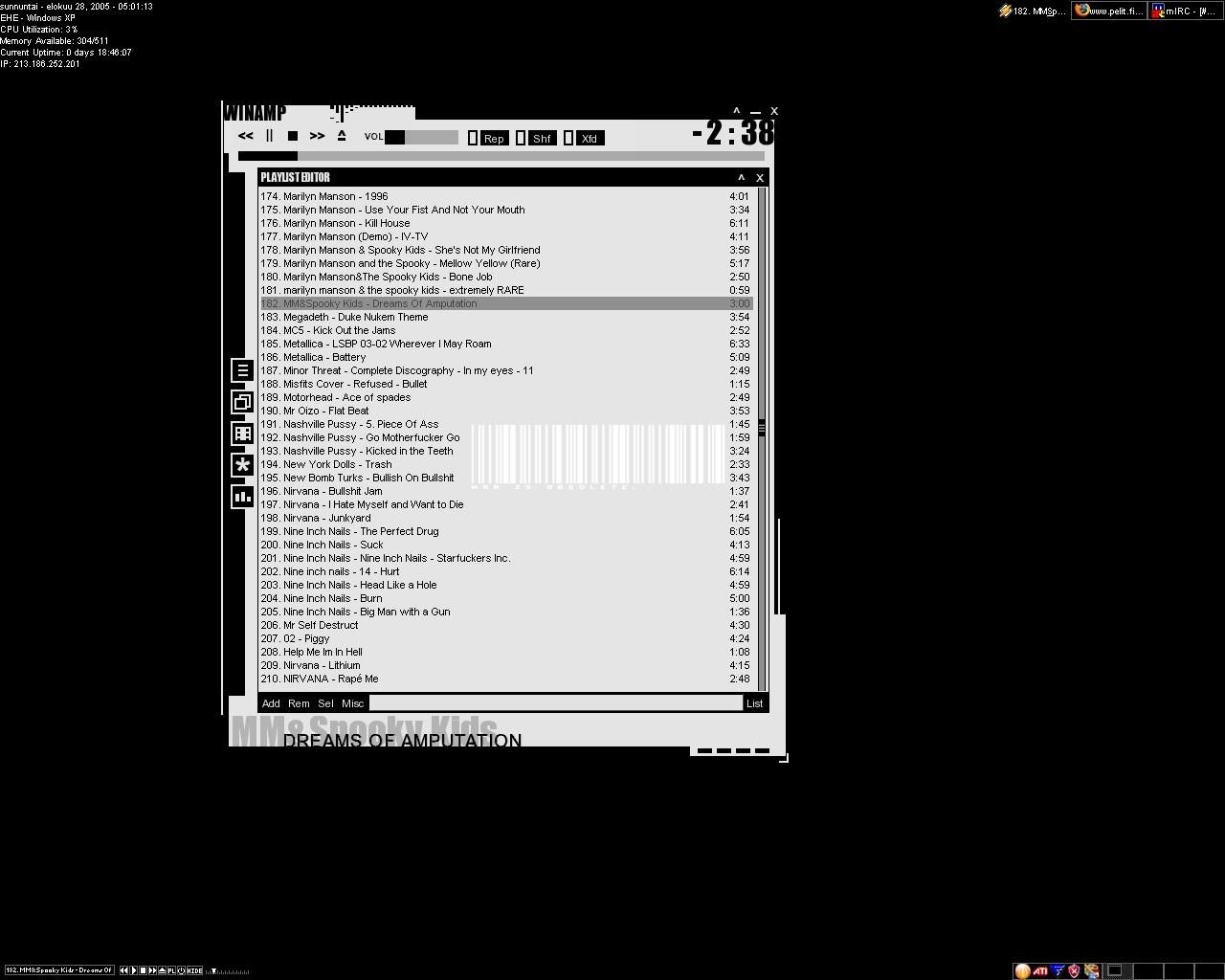Click the orange sphere tray icon

[x=1022, y=970]
